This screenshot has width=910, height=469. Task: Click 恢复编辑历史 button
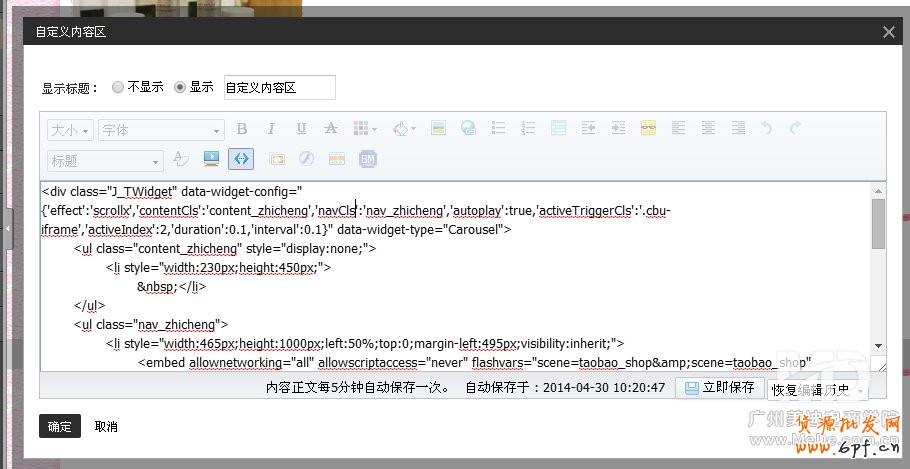pyautogui.click(x=811, y=389)
